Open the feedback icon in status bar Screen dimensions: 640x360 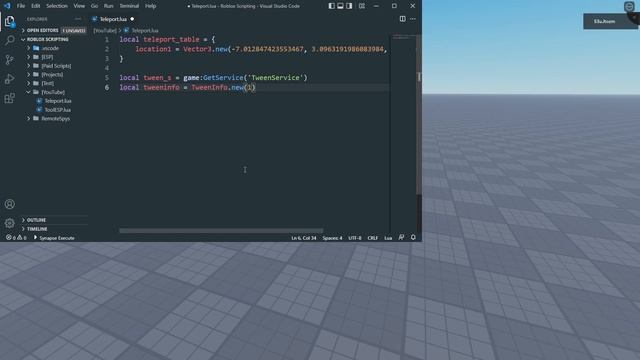pyautogui.click(x=401, y=238)
